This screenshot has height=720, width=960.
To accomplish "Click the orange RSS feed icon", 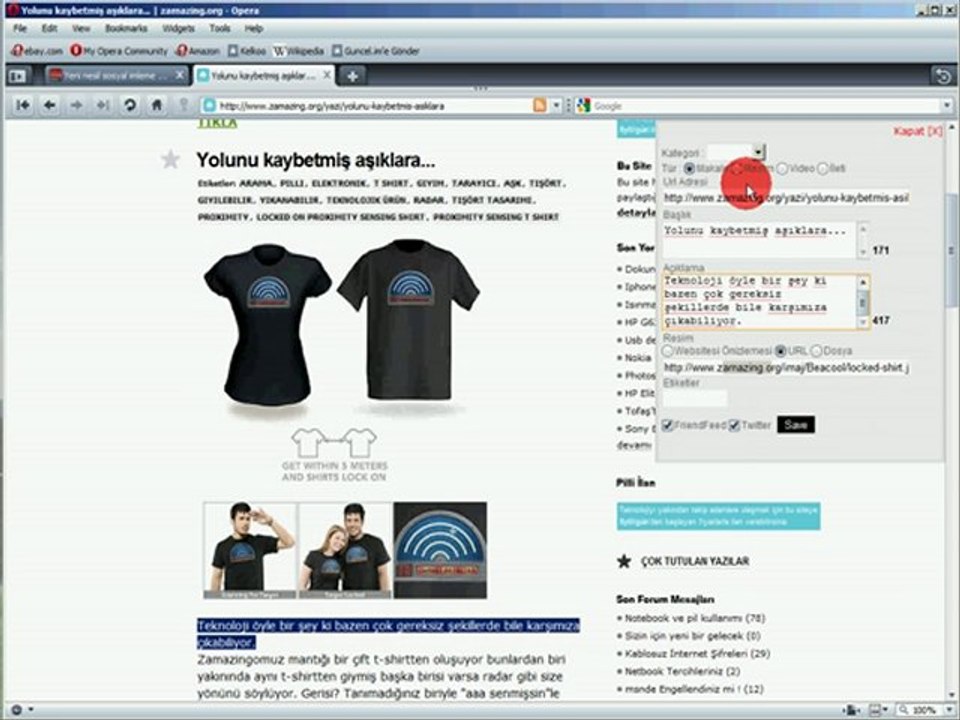I will [x=539, y=105].
